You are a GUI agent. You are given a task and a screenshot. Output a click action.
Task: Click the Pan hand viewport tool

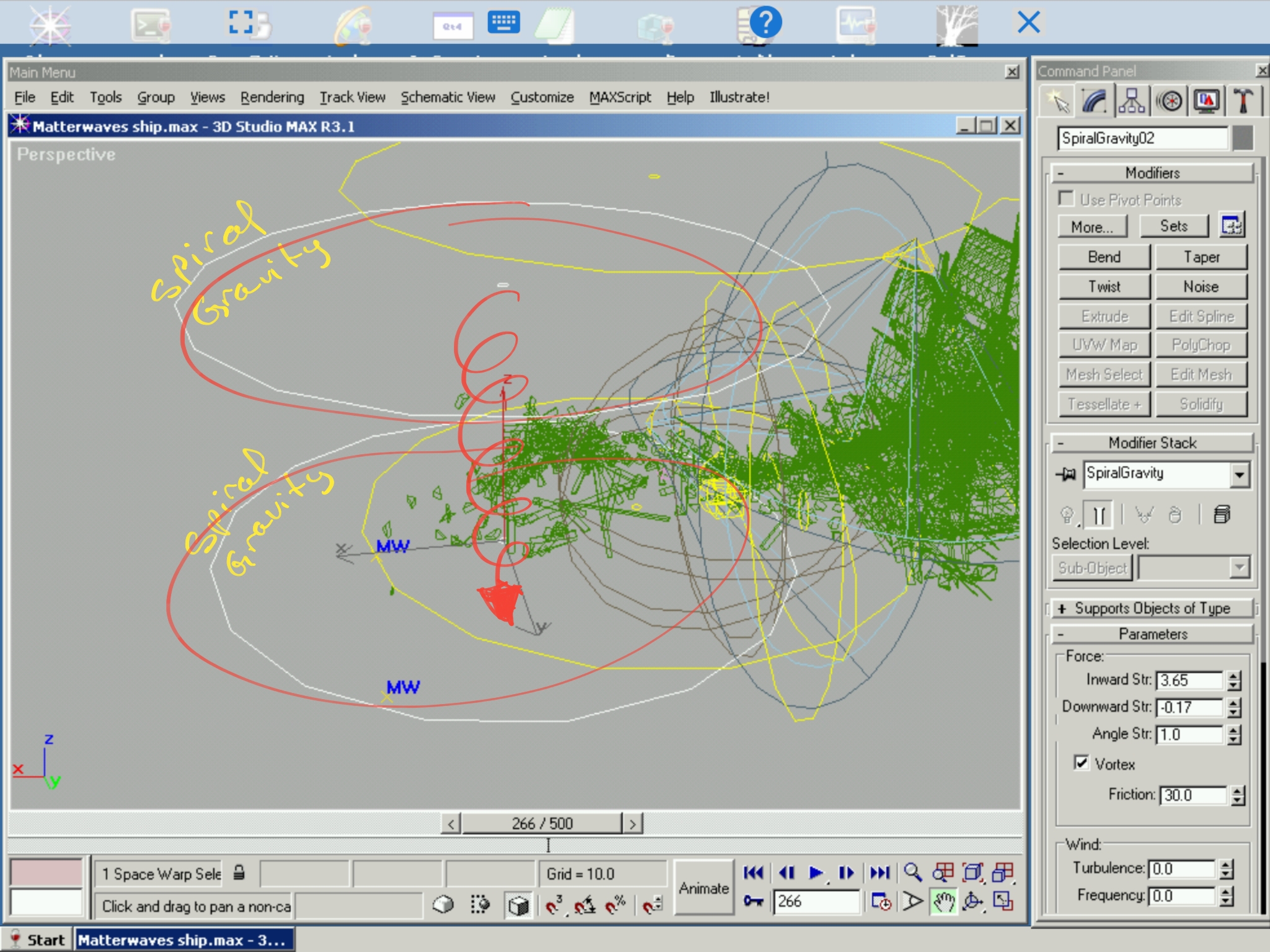943,902
